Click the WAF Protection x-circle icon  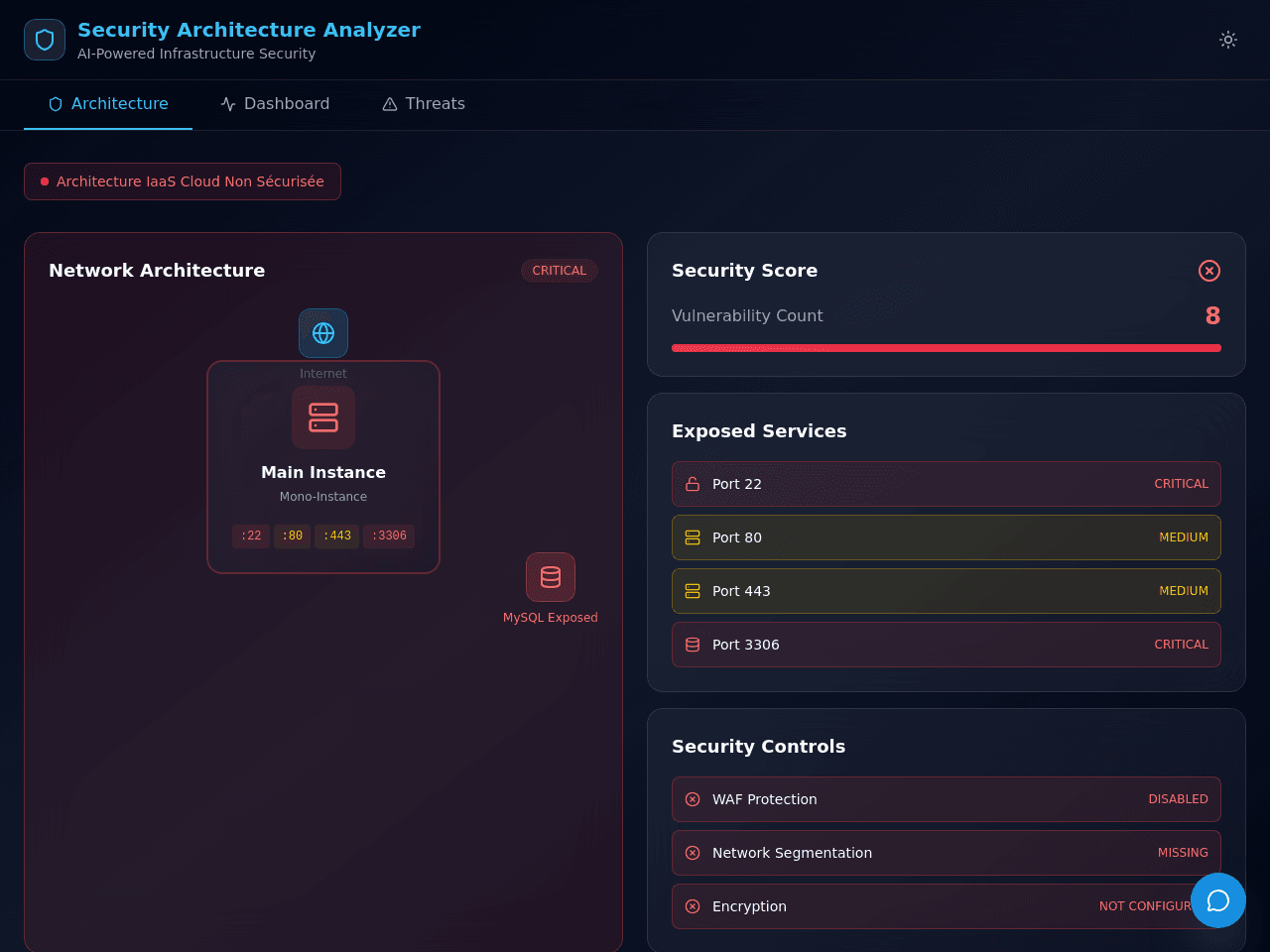pos(693,799)
